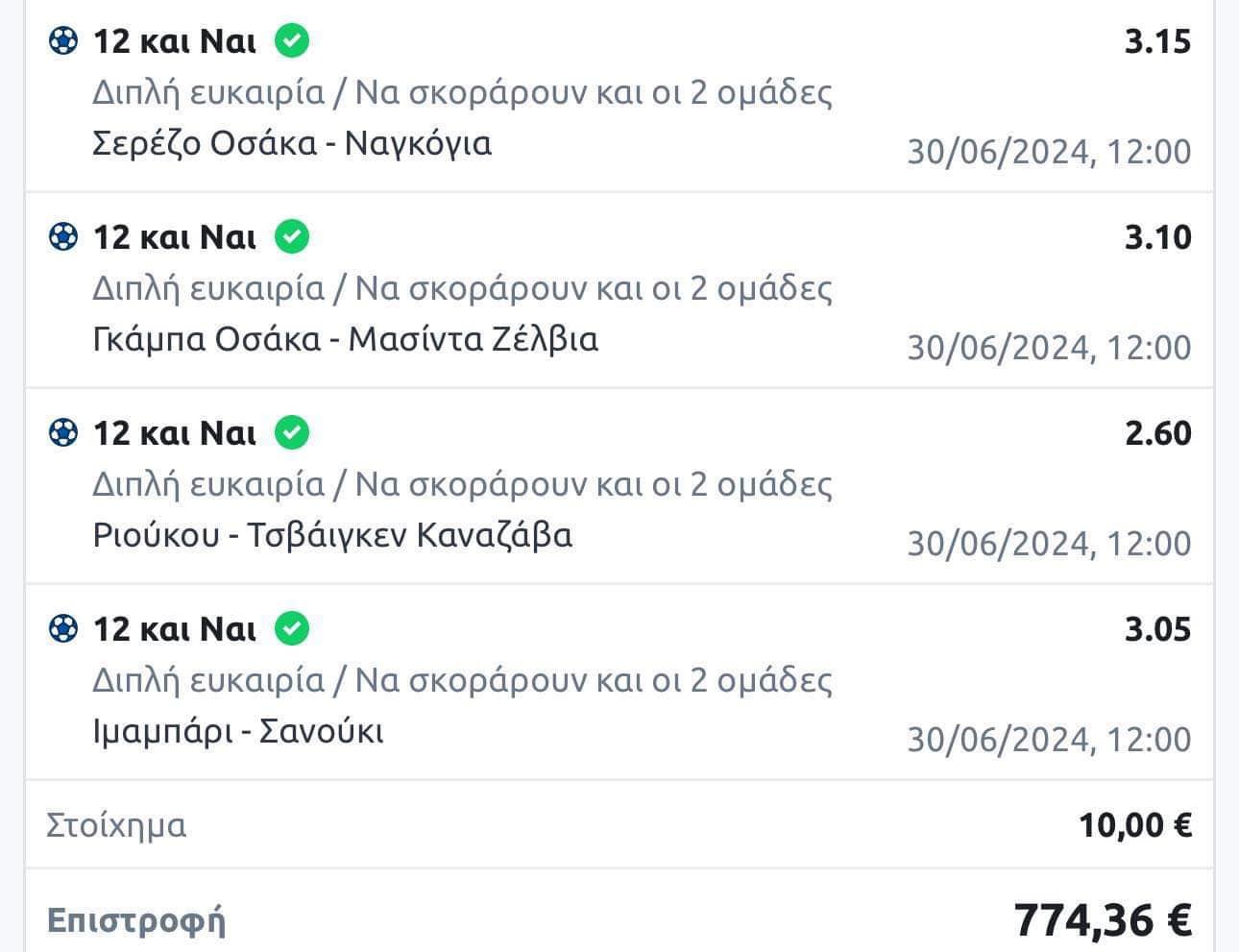Open the Γκάμπα Οσάκα - Μασίντα Ζέλβια match
The width and height of the screenshot is (1239, 952).
pos(345,339)
